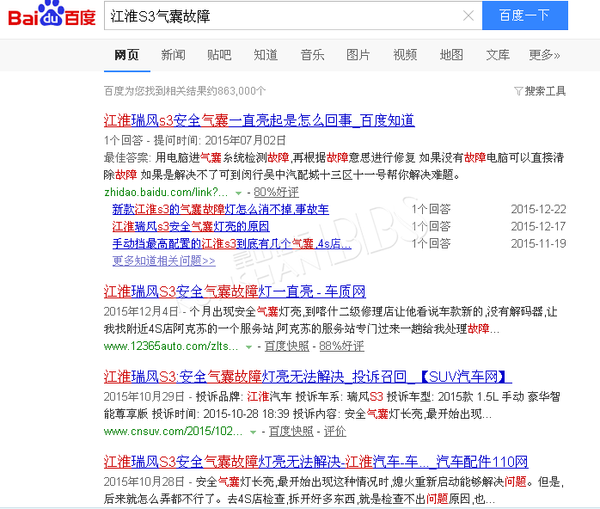Open 百度快照 for the cnsuv result
The width and height of the screenshot is (600, 509).
pyautogui.click(x=291, y=431)
